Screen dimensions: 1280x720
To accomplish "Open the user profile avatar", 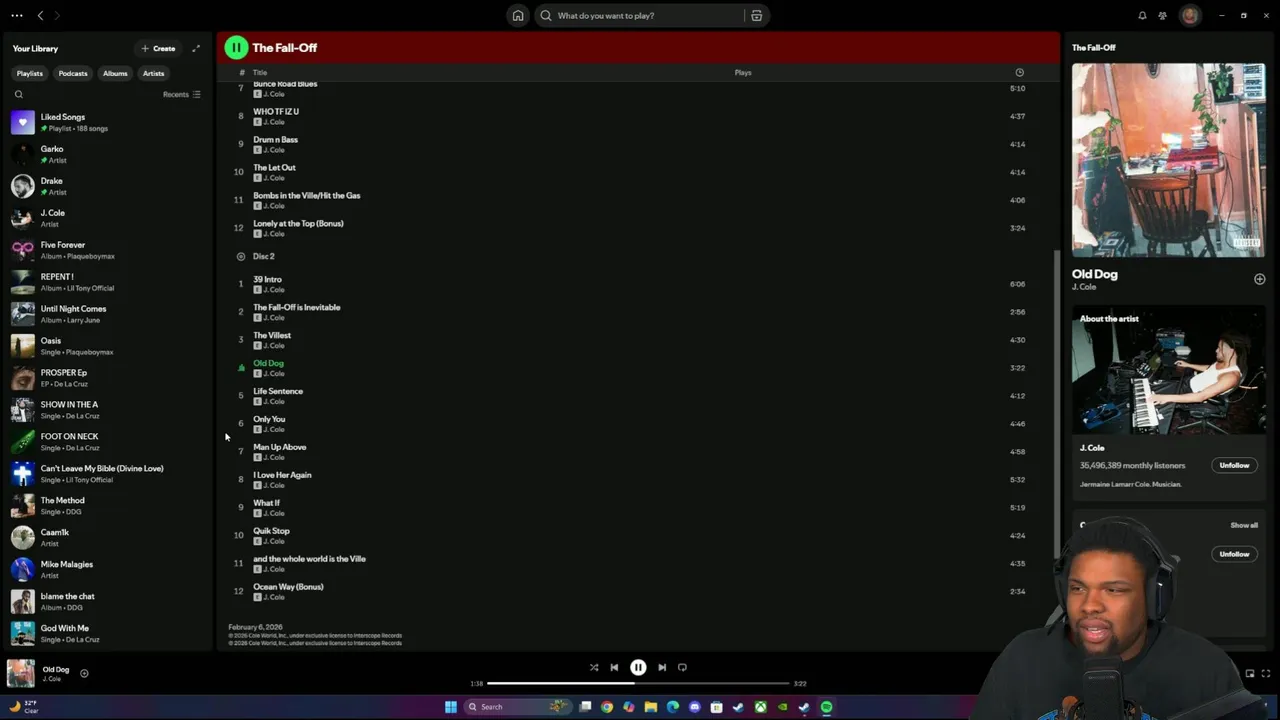I will [x=1190, y=15].
